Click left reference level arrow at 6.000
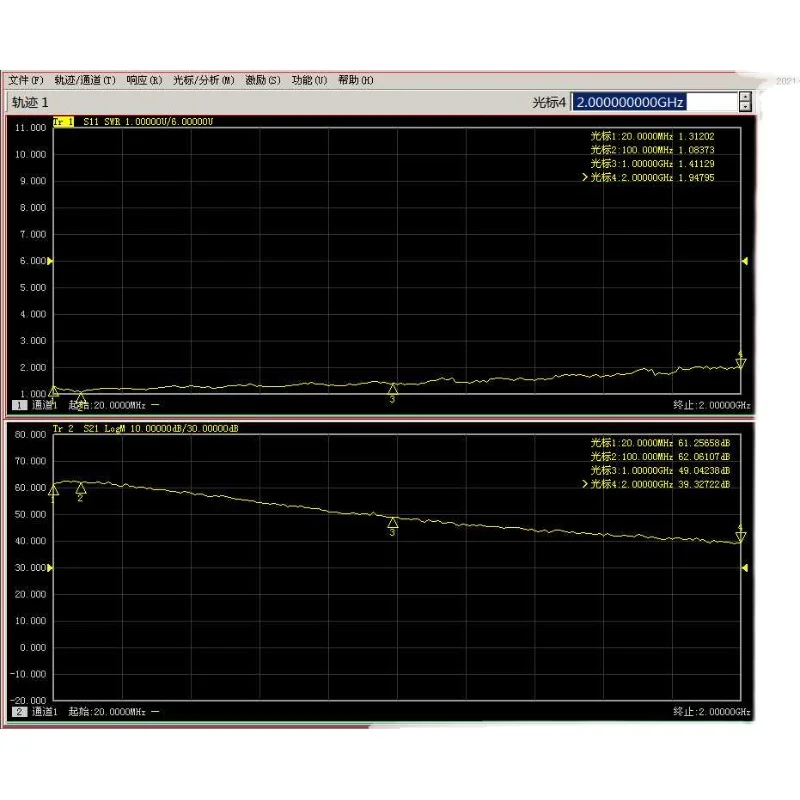The image size is (800, 800). click(x=50, y=261)
